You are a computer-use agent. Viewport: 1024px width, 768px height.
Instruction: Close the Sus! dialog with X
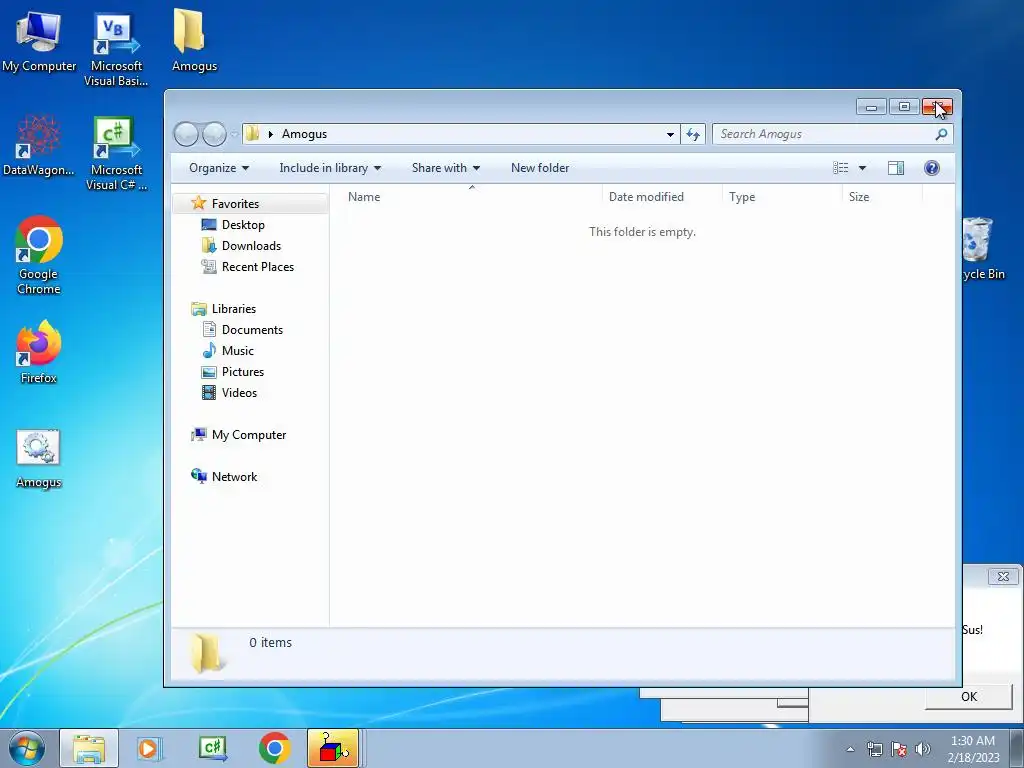1003,577
